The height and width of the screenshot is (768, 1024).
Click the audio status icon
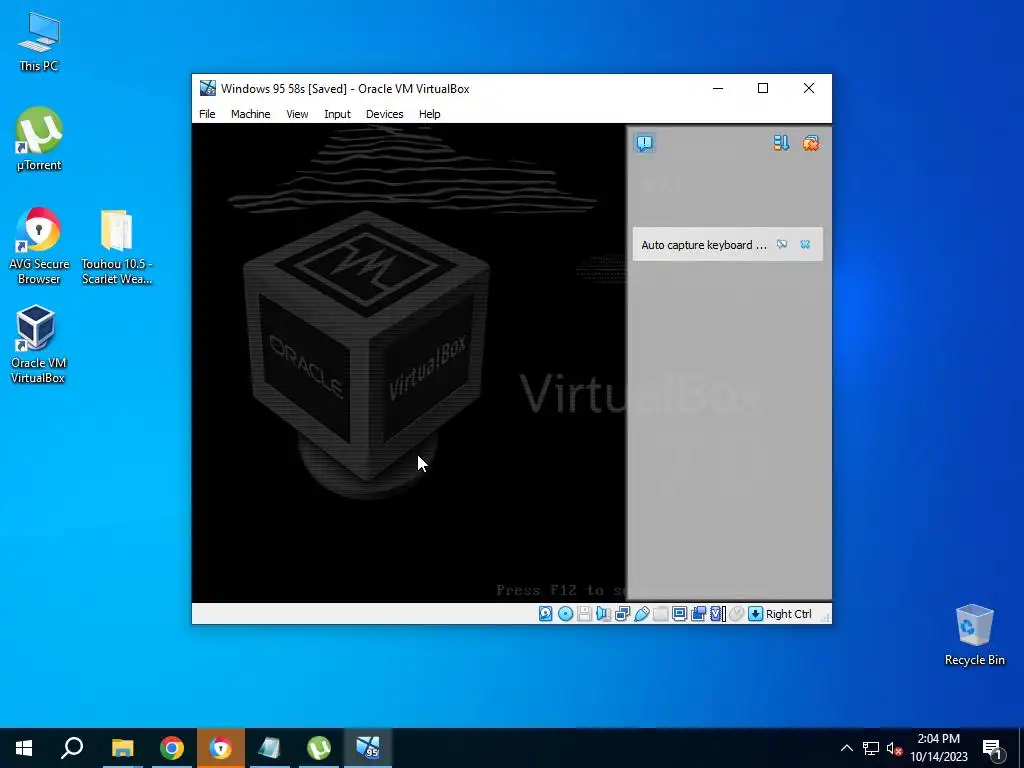[x=603, y=614]
